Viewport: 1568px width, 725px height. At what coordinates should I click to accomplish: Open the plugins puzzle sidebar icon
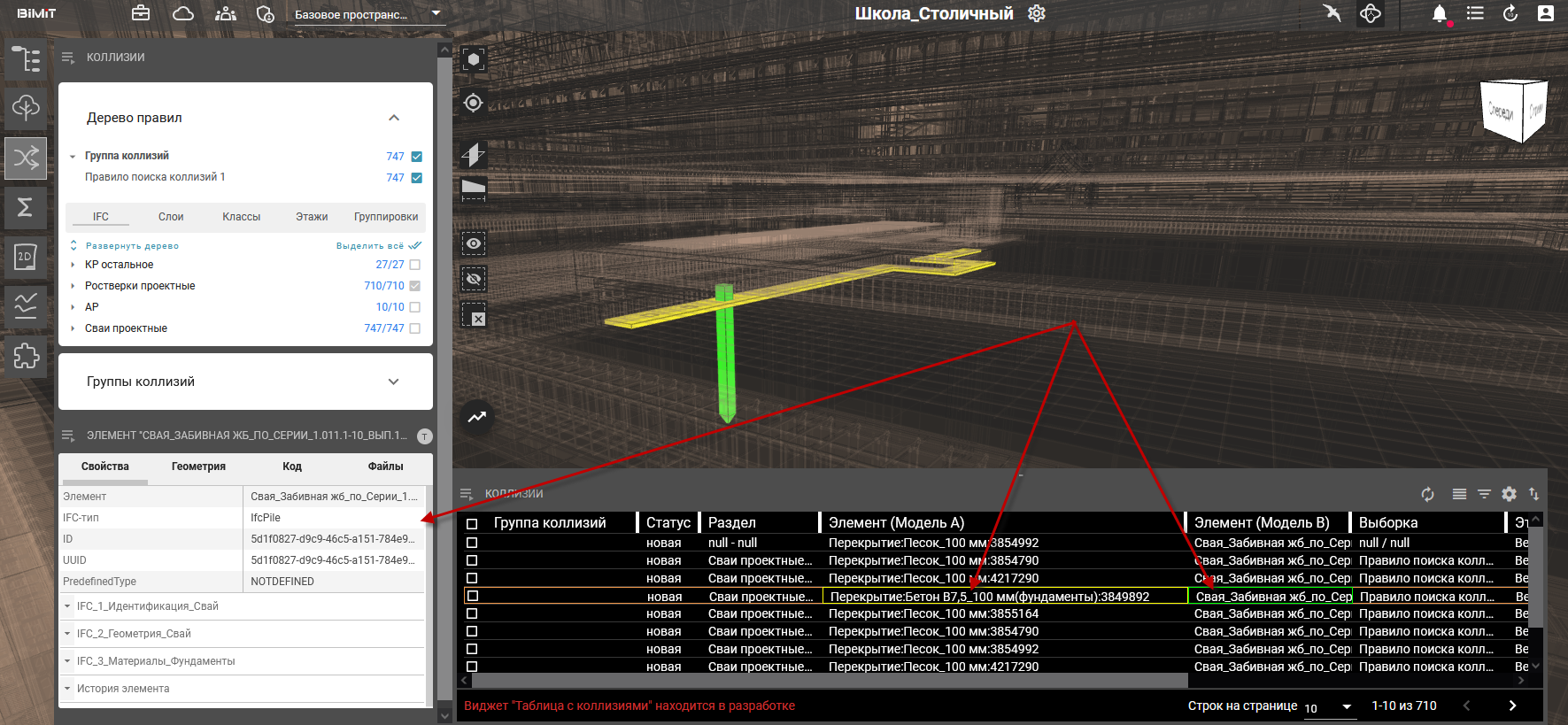(x=26, y=356)
